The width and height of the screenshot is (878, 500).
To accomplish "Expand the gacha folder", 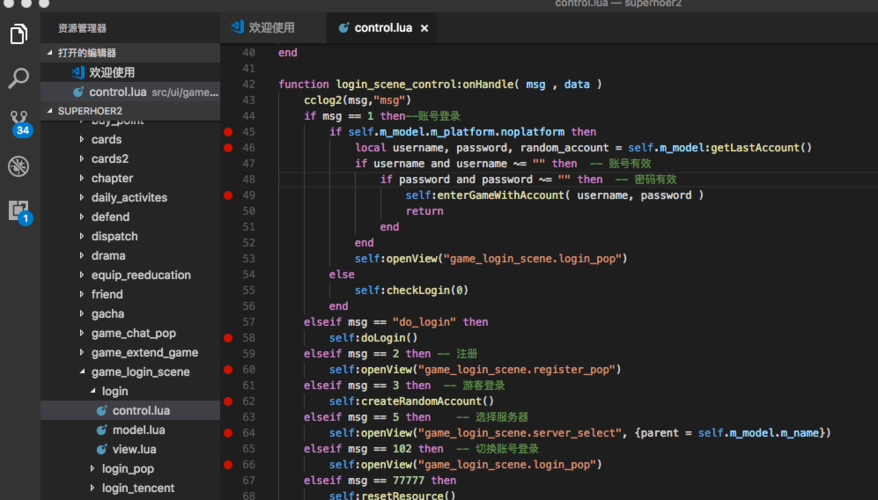I will coord(130,314).
